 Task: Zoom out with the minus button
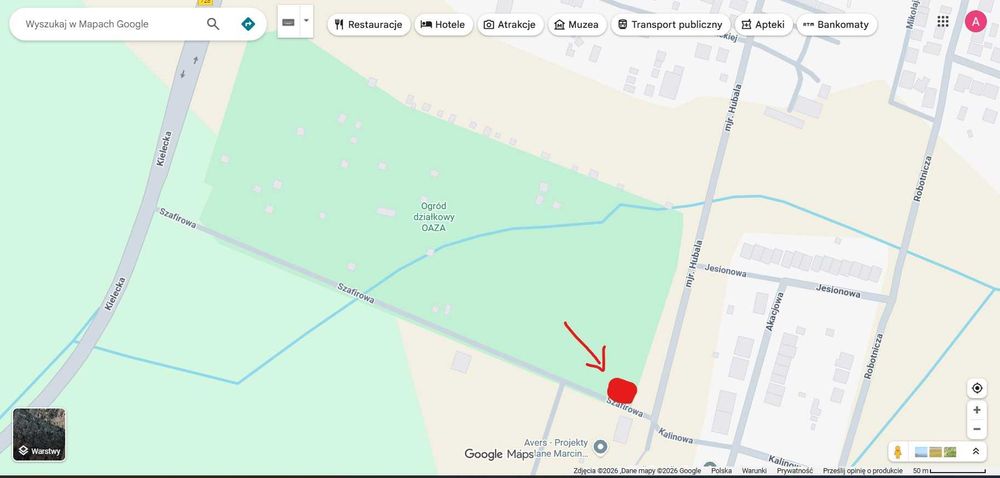pyautogui.click(x=976, y=430)
